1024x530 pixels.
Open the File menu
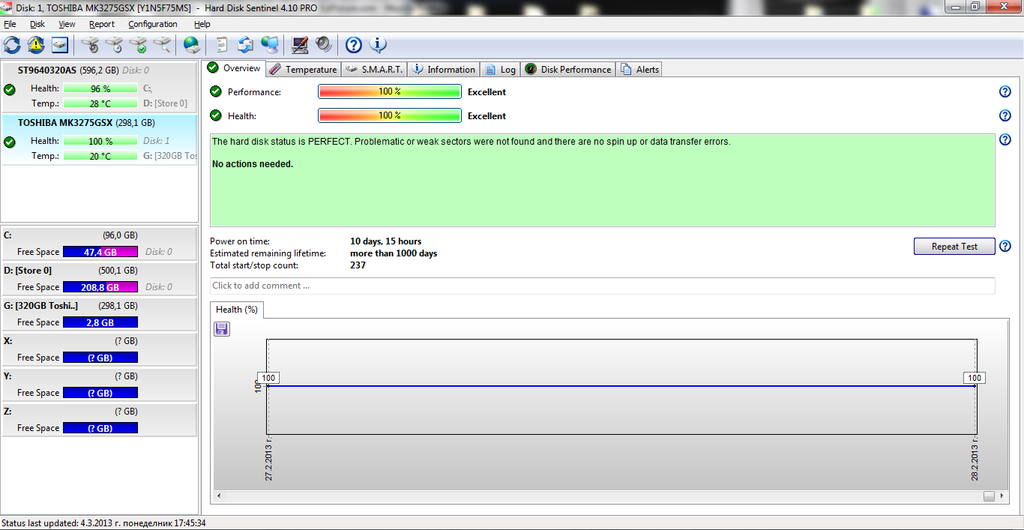[x=10, y=24]
